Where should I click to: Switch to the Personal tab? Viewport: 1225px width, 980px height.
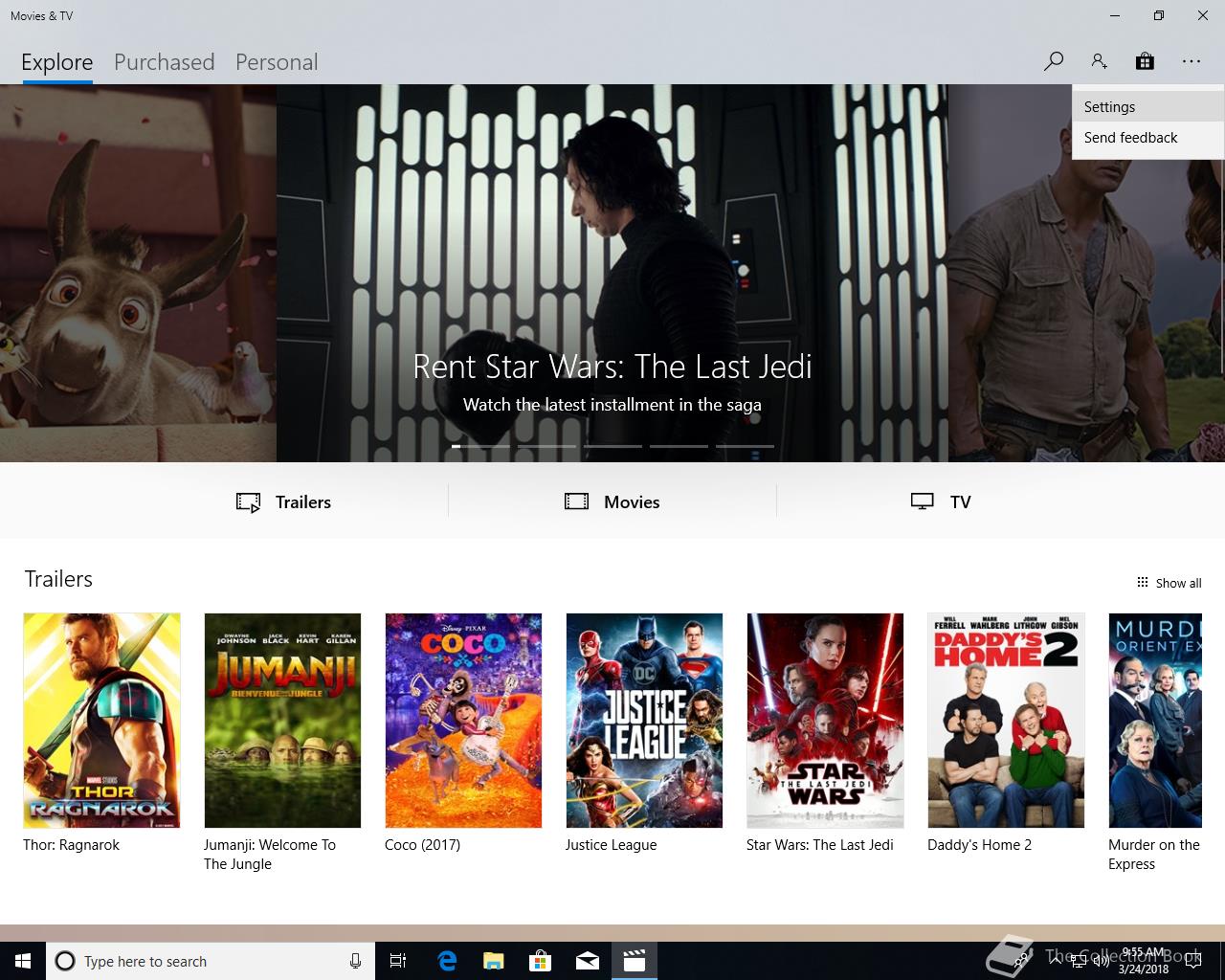tap(277, 62)
